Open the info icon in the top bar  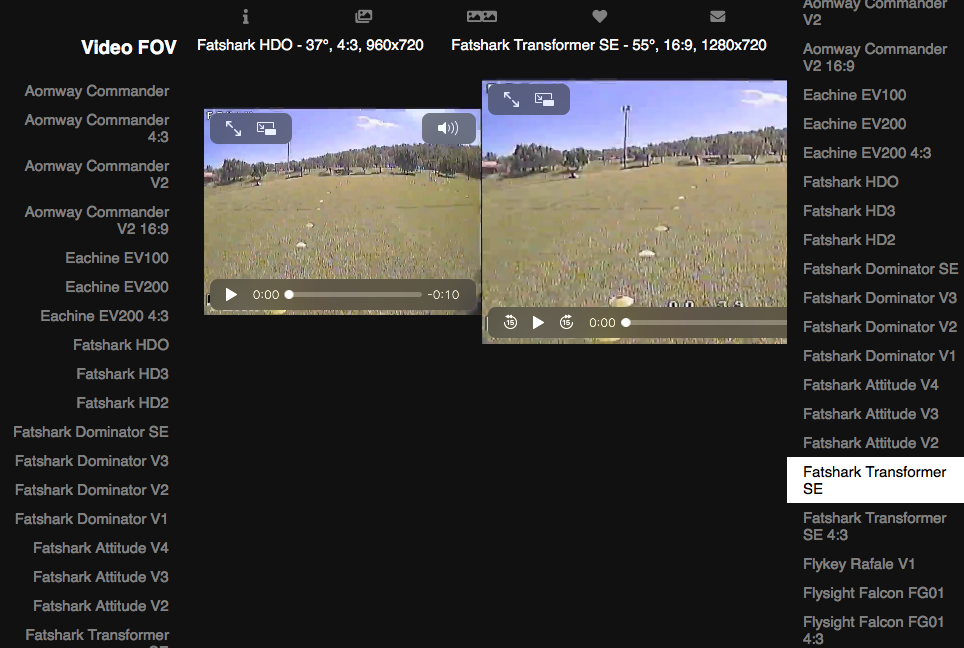coord(245,17)
